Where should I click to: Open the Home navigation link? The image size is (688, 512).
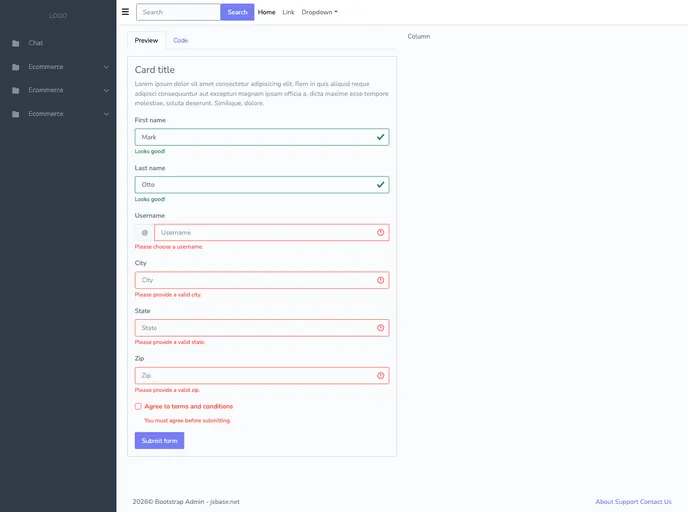266,12
